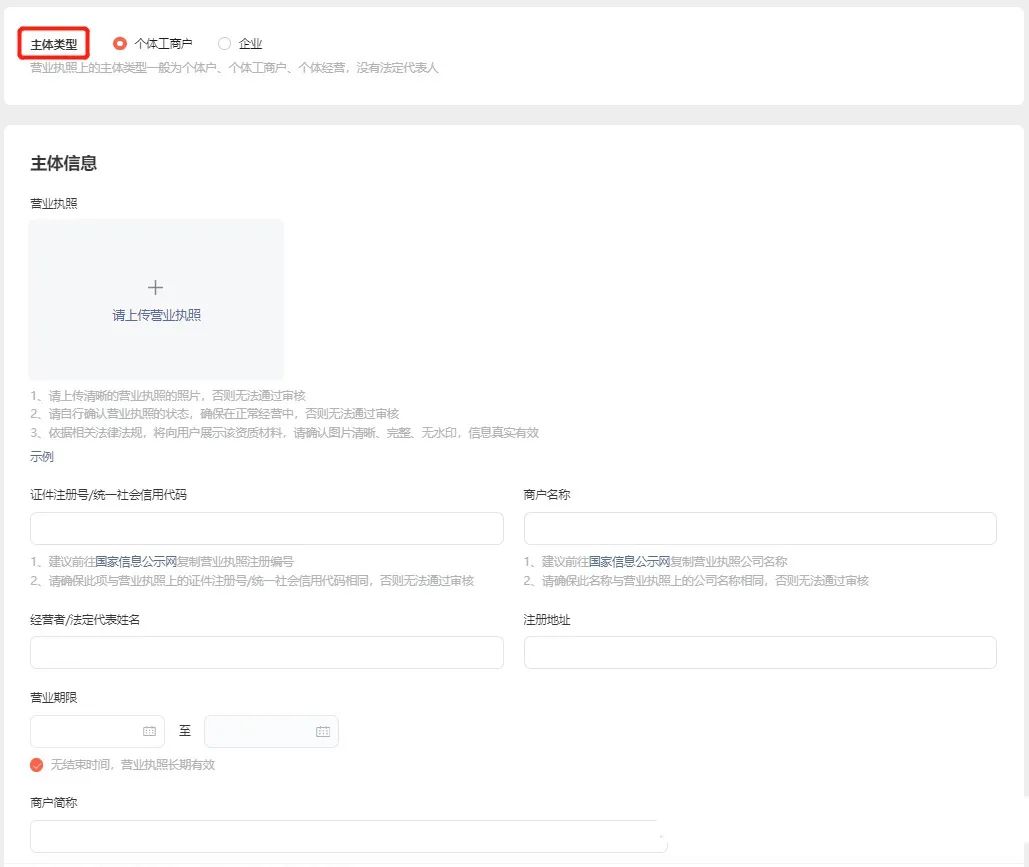Click the 主体类型 label
Image resolution: width=1029 pixels, height=867 pixels.
point(54,45)
